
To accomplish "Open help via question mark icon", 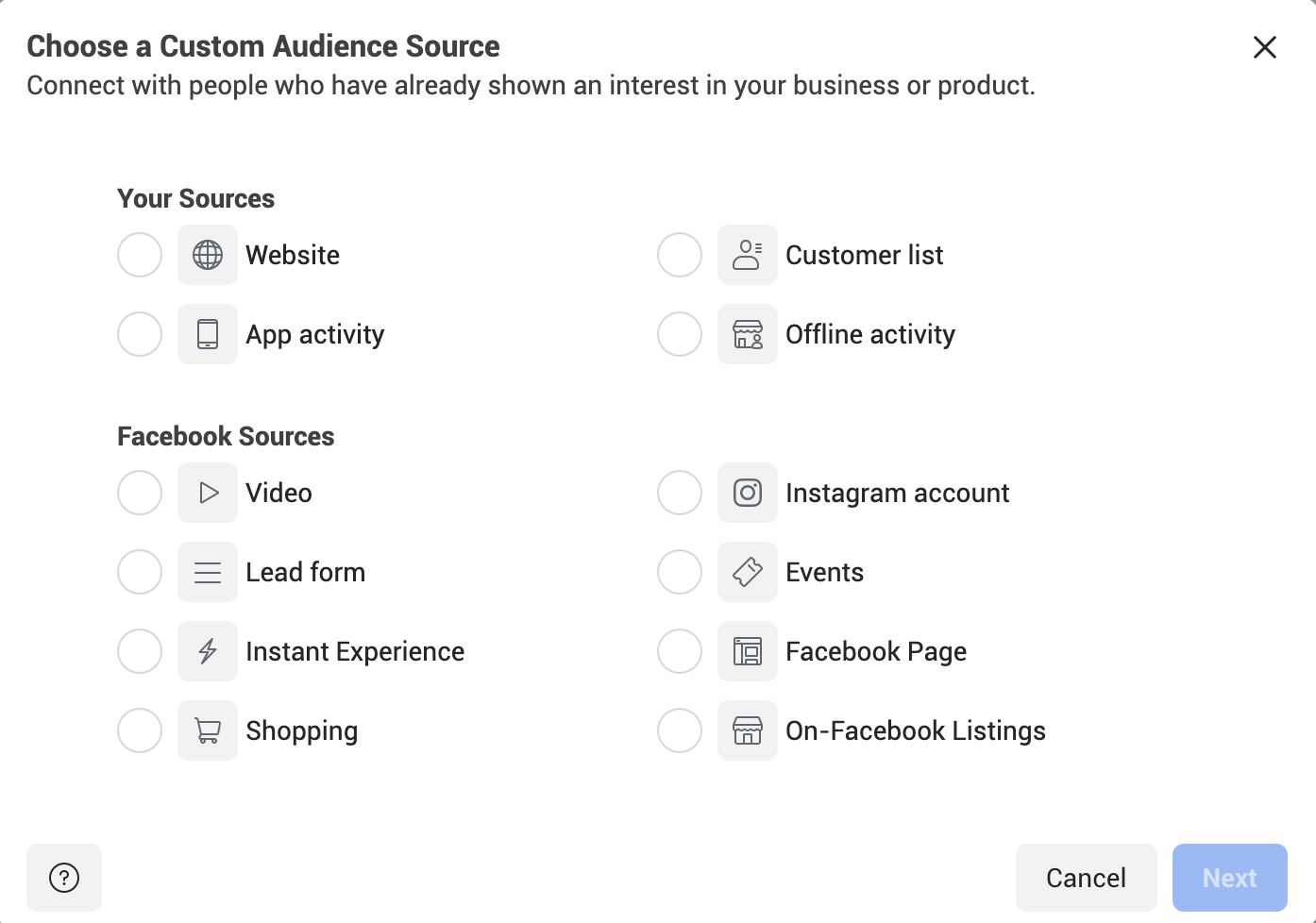I will [x=64, y=878].
